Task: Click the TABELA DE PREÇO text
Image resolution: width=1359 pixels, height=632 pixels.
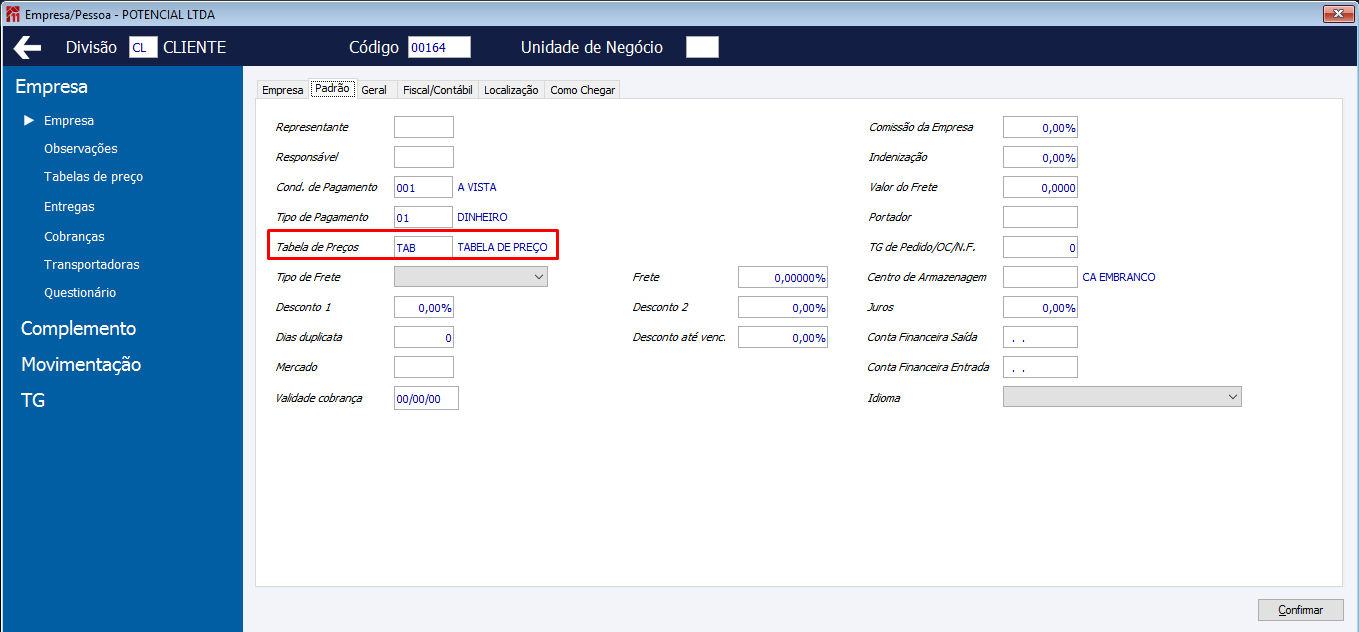Action: pyautogui.click(x=502, y=247)
